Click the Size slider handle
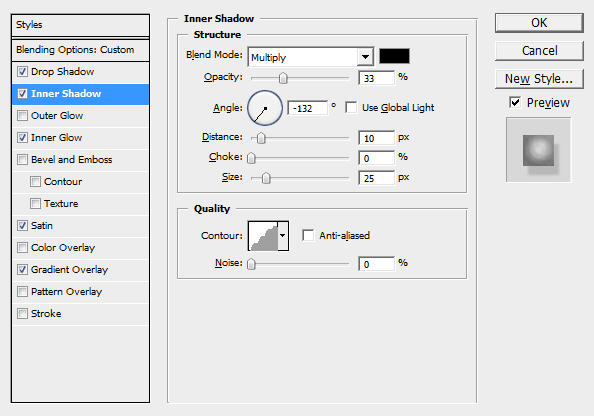Screen dimensions: 594x416 tap(266, 178)
